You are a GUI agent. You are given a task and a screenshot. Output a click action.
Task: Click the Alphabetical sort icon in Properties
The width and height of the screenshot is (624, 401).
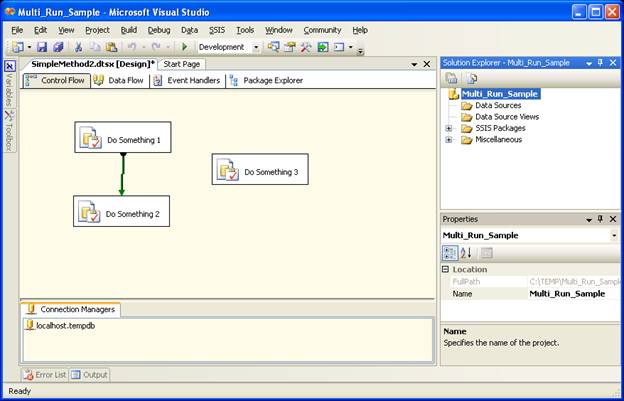[466, 253]
